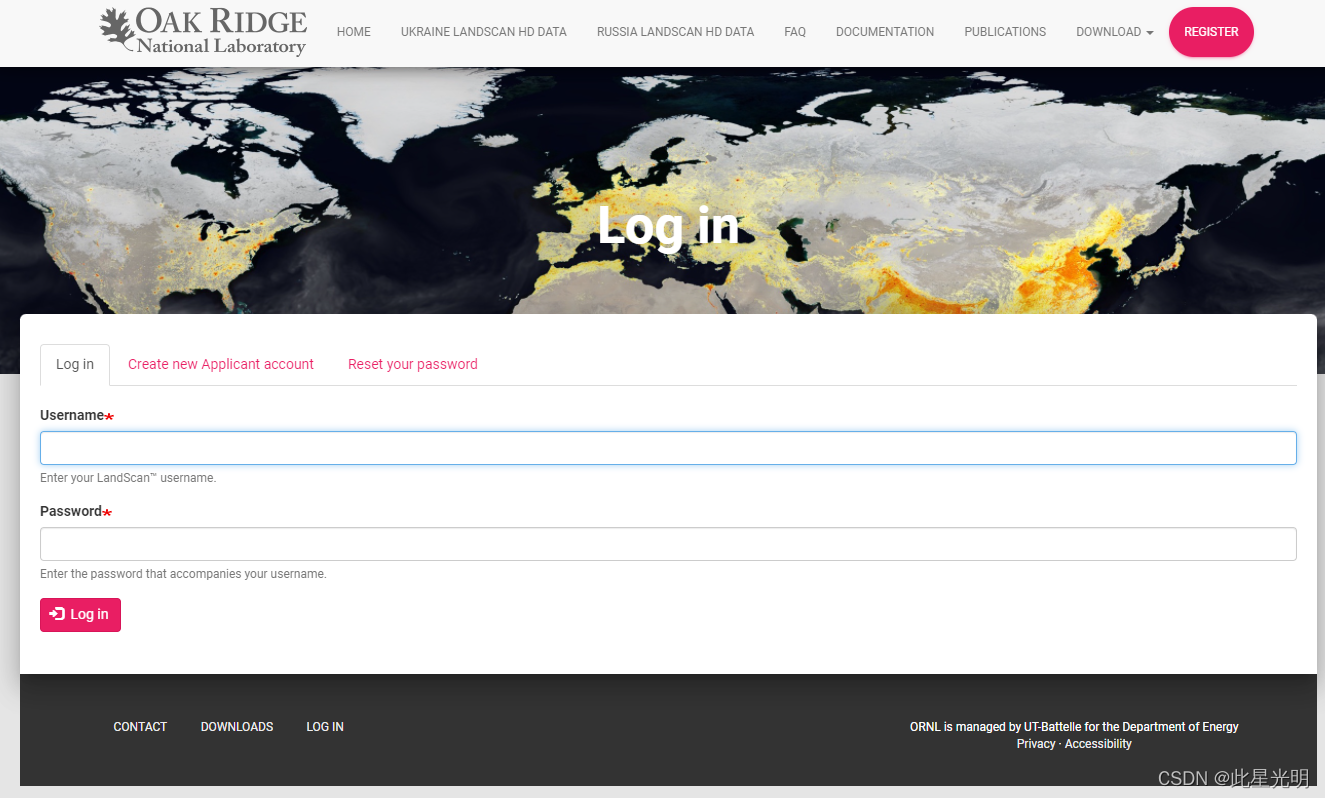Click the pink Register button
Screen dimensions: 1325x798
(x=1211, y=32)
